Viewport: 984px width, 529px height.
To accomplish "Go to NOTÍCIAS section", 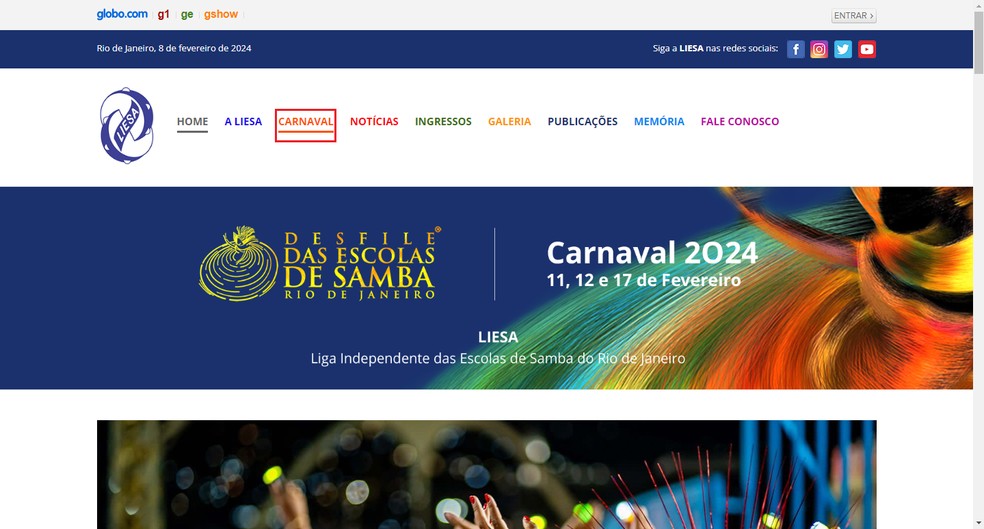I will (374, 122).
